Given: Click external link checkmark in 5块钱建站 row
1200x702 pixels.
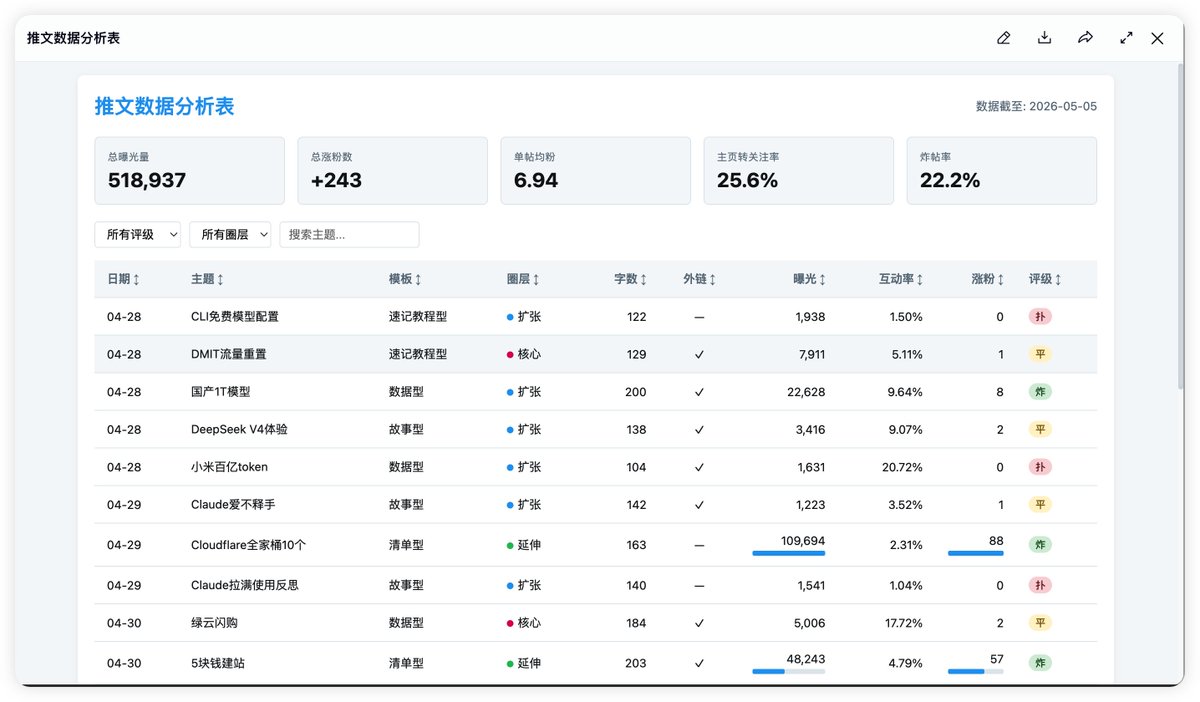Looking at the screenshot, I should point(699,663).
